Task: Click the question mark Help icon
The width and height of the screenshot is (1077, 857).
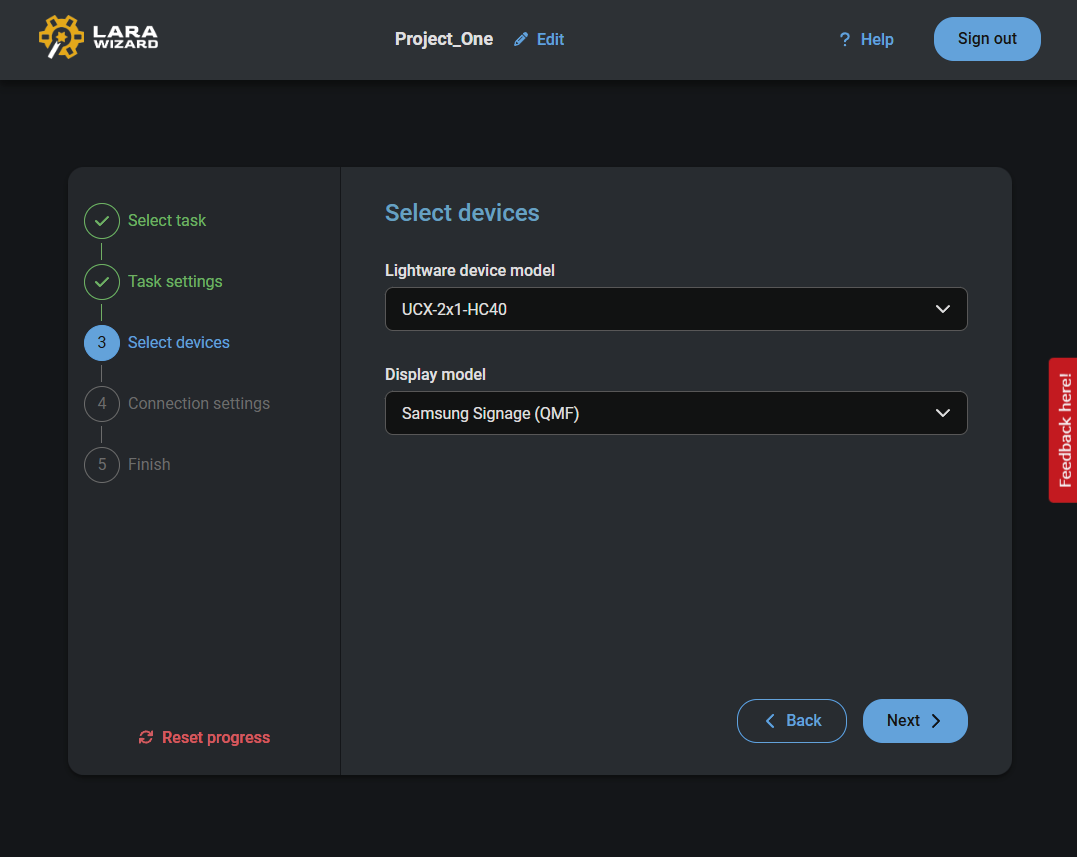Action: coord(845,40)
